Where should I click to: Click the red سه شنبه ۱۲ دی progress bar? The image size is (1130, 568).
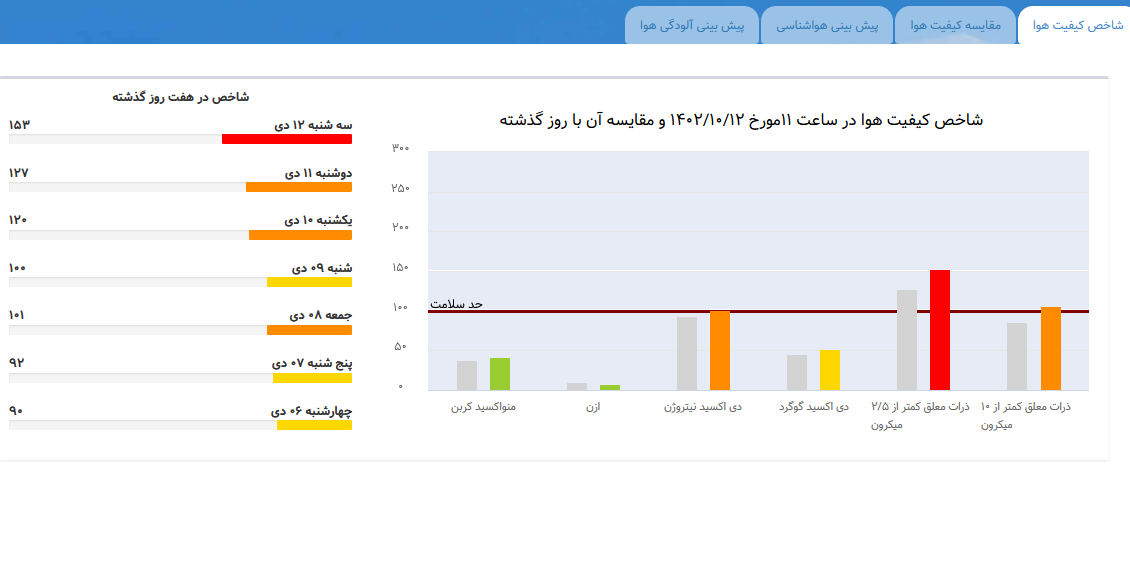[x=287, y=139]
